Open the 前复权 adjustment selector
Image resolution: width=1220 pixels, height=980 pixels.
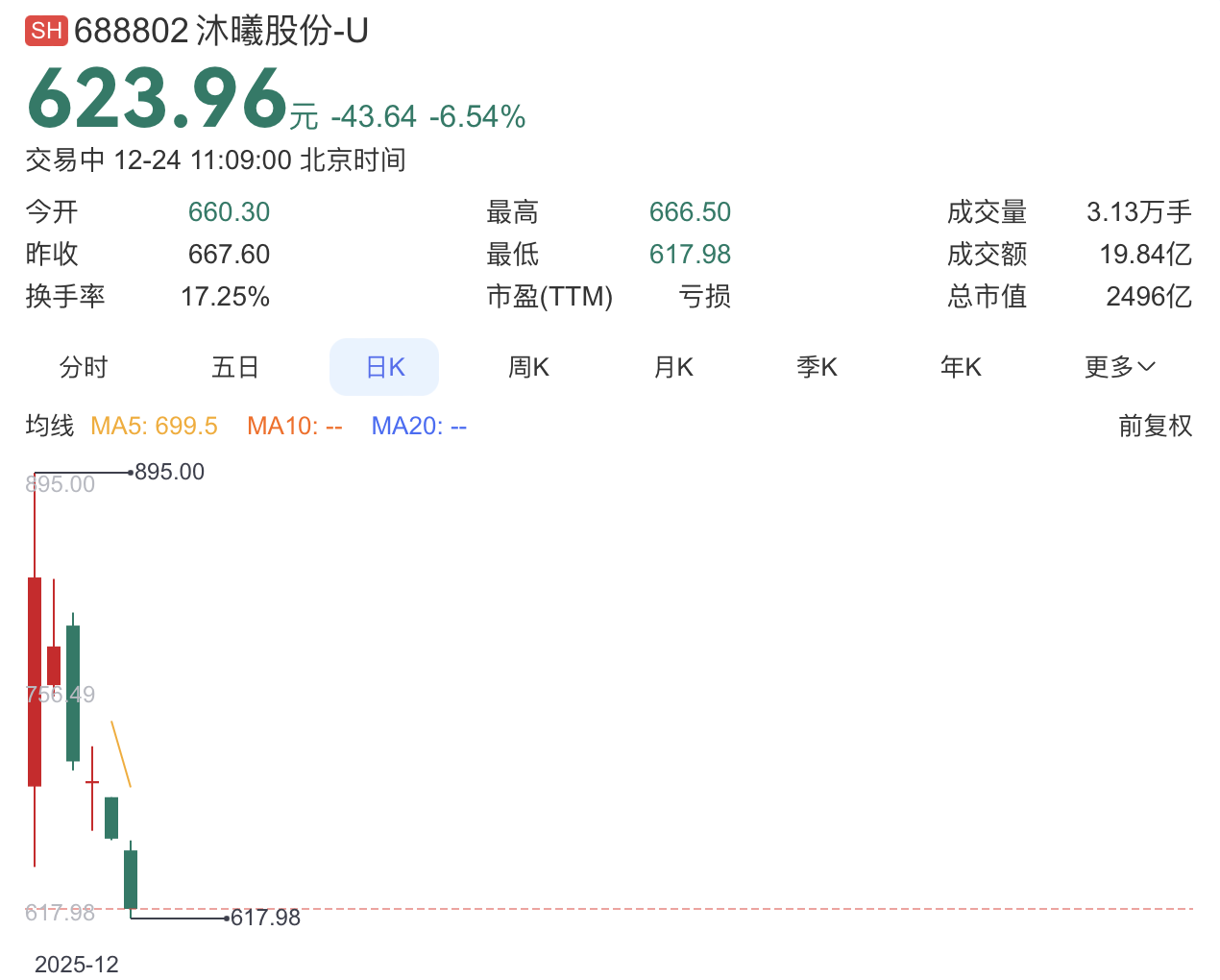pyautogui.click(x=1155, y=426)
